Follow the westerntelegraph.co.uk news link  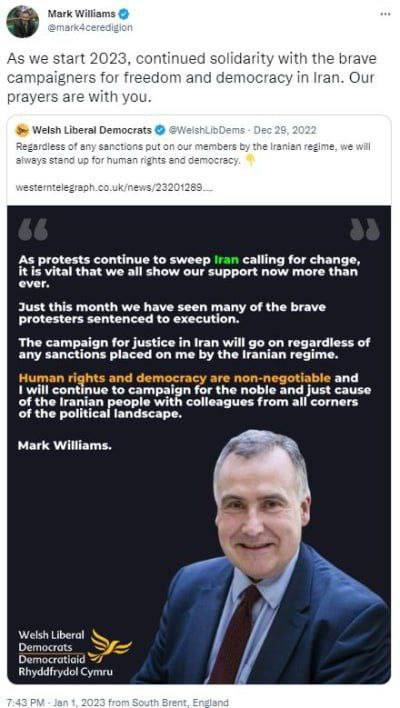pos(115,187)
